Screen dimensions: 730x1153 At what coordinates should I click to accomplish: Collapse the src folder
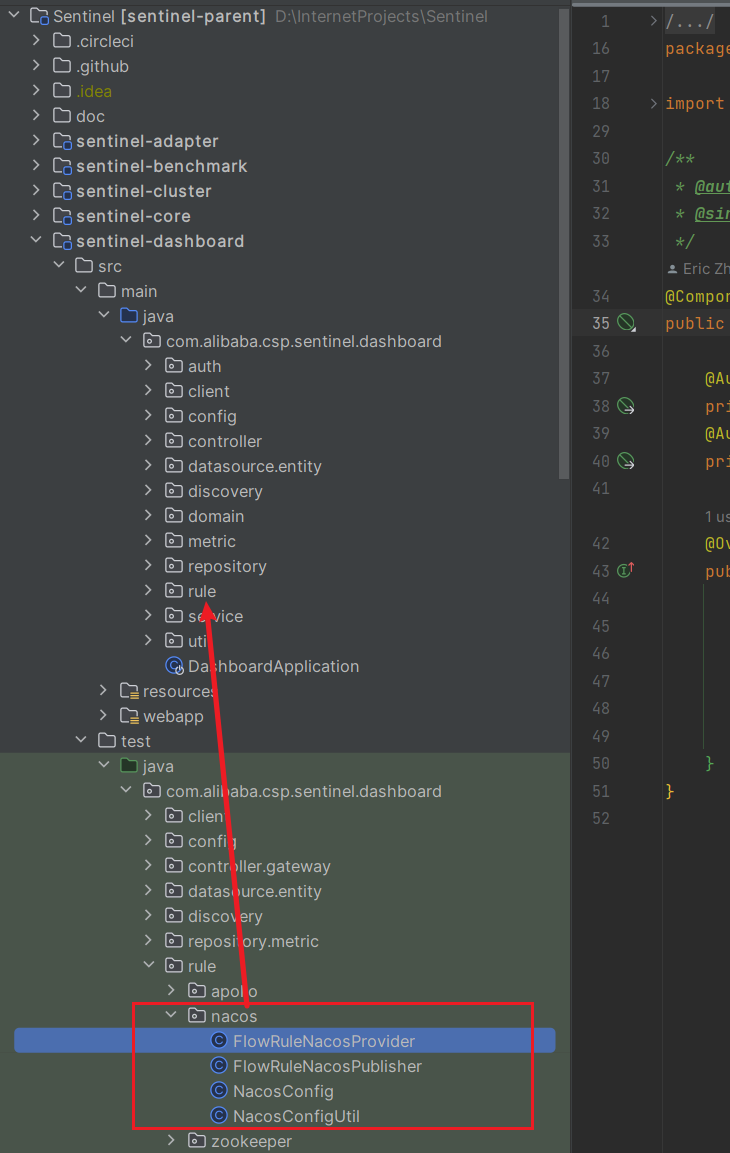click(x=60, y=265)
